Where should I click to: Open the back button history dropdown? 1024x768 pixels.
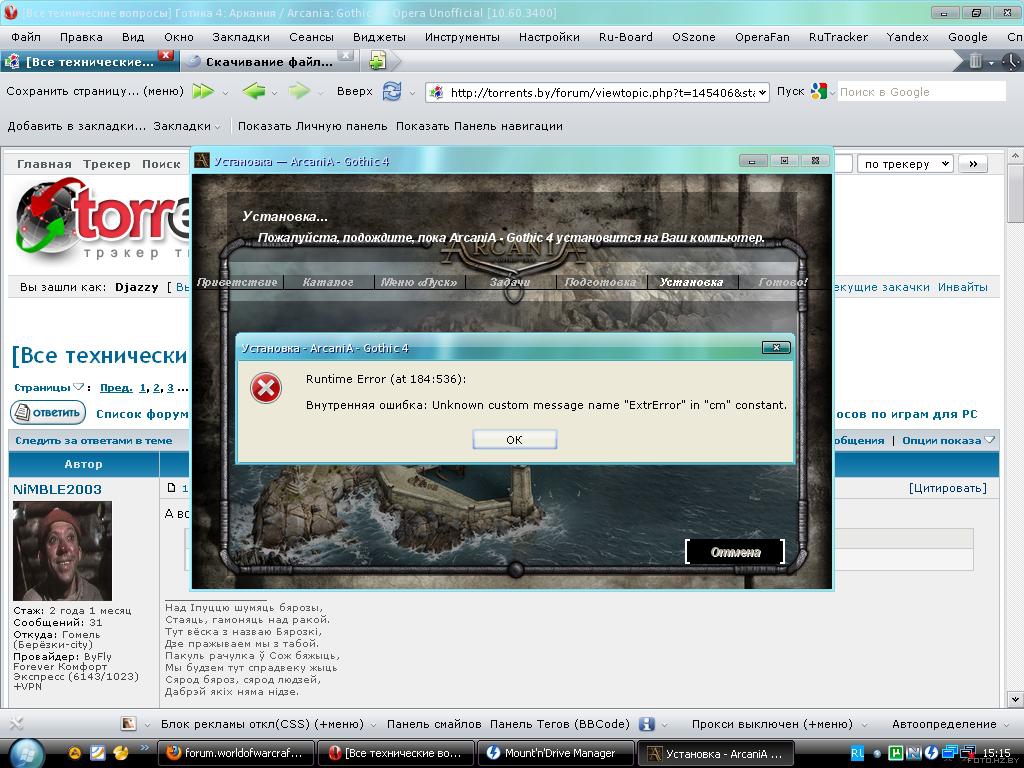[274, 93]
